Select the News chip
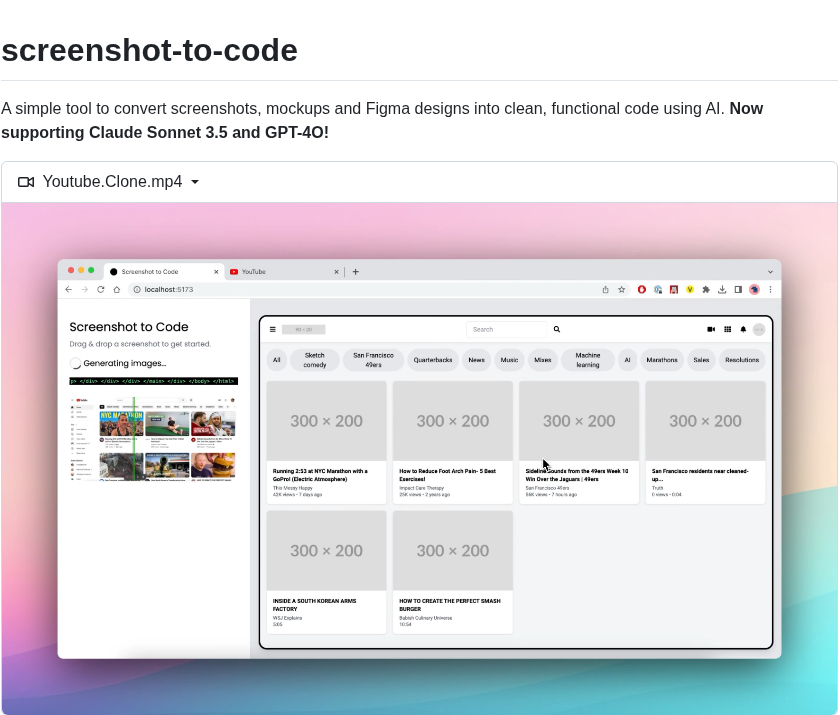The image size is (840, 715). pyautogui.click(x=476, y=360)
